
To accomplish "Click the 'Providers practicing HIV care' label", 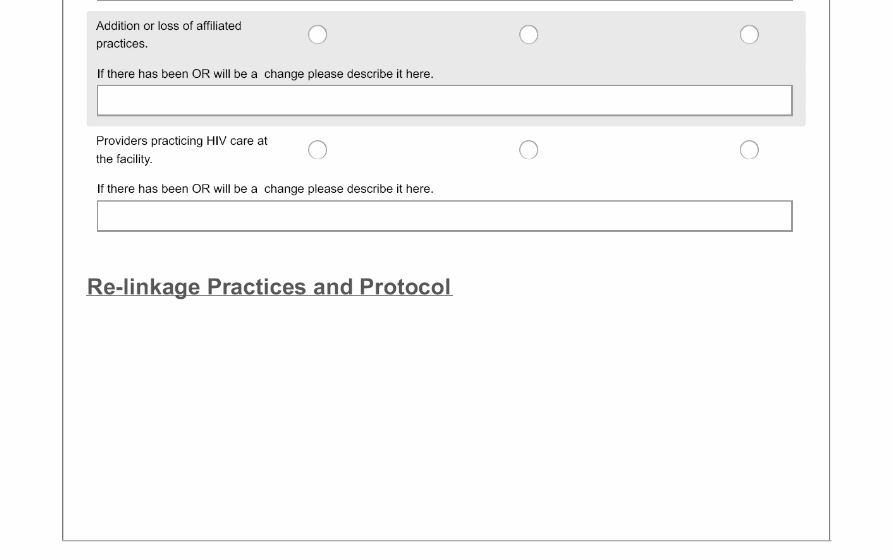I will 181,141.
